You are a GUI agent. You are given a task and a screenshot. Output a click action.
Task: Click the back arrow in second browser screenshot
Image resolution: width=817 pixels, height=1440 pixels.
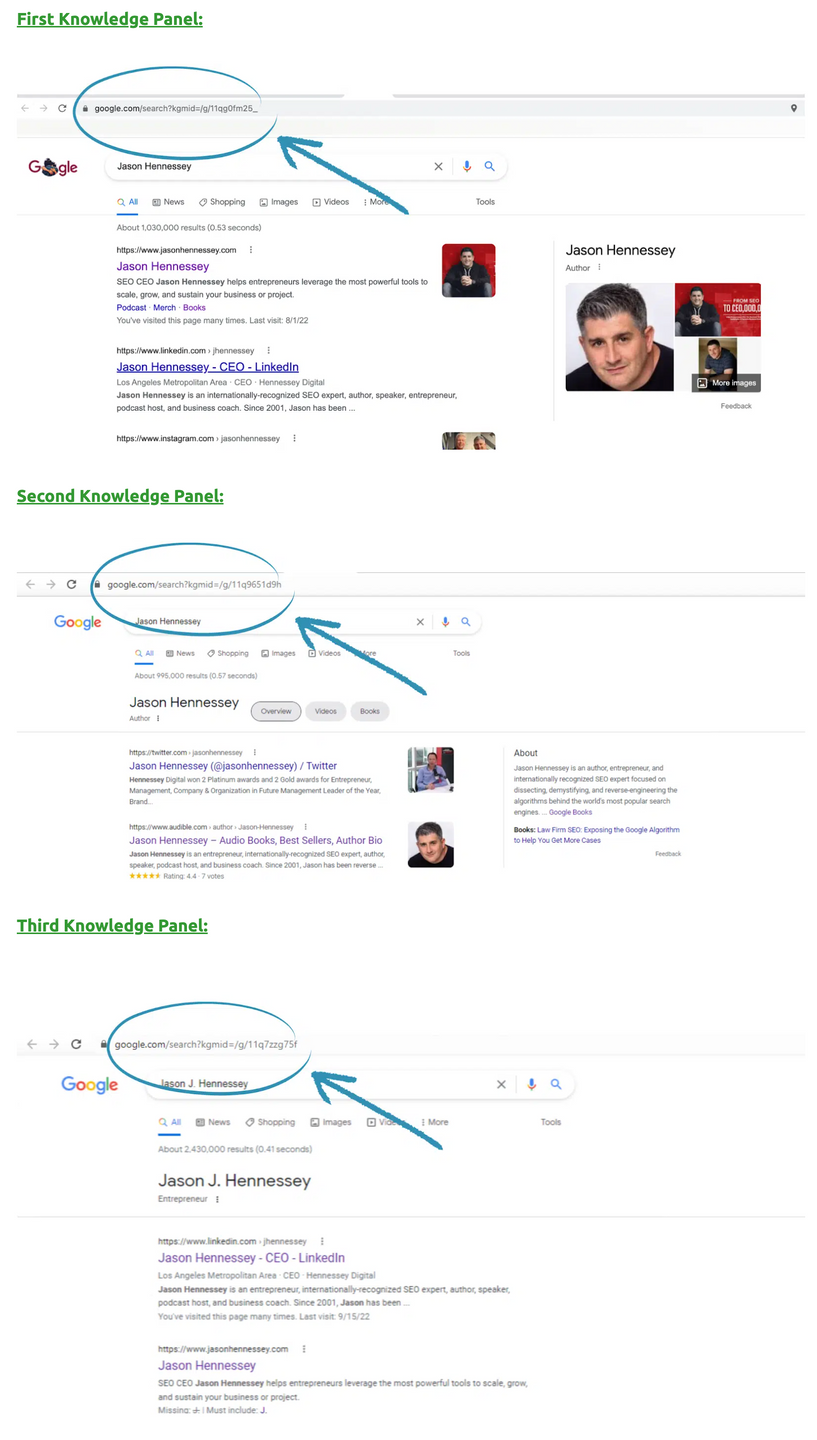pos(30,584)
